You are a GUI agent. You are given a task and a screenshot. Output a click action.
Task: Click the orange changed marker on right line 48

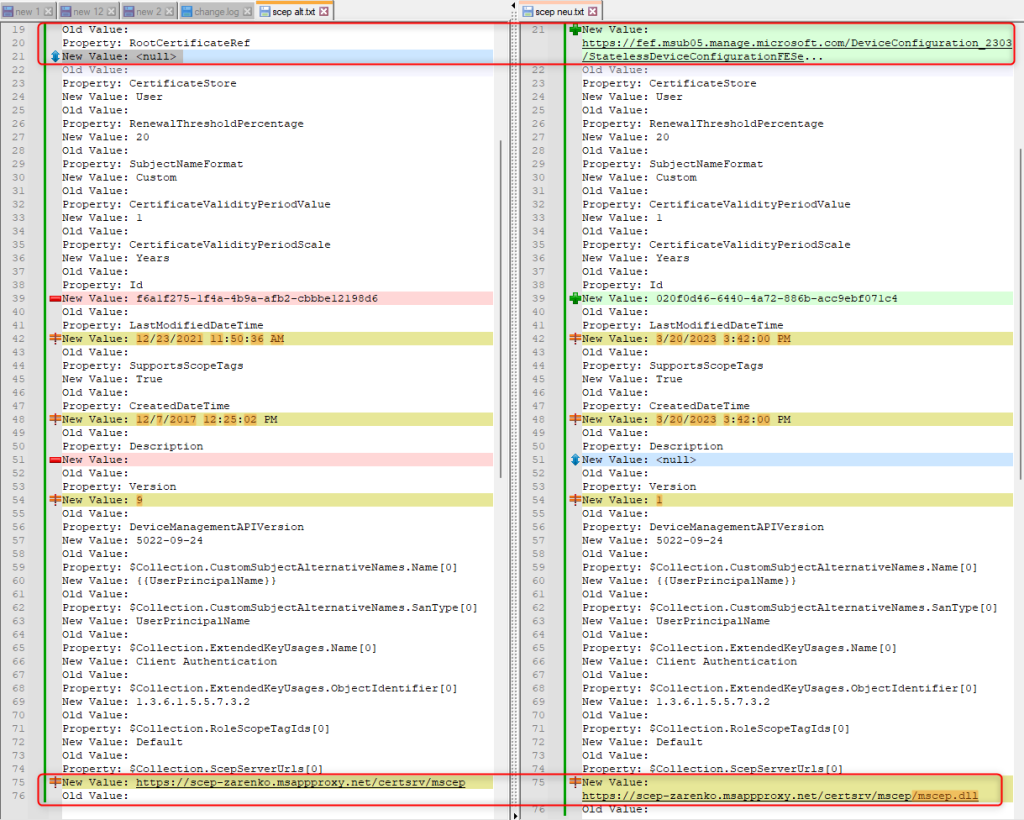575,419
